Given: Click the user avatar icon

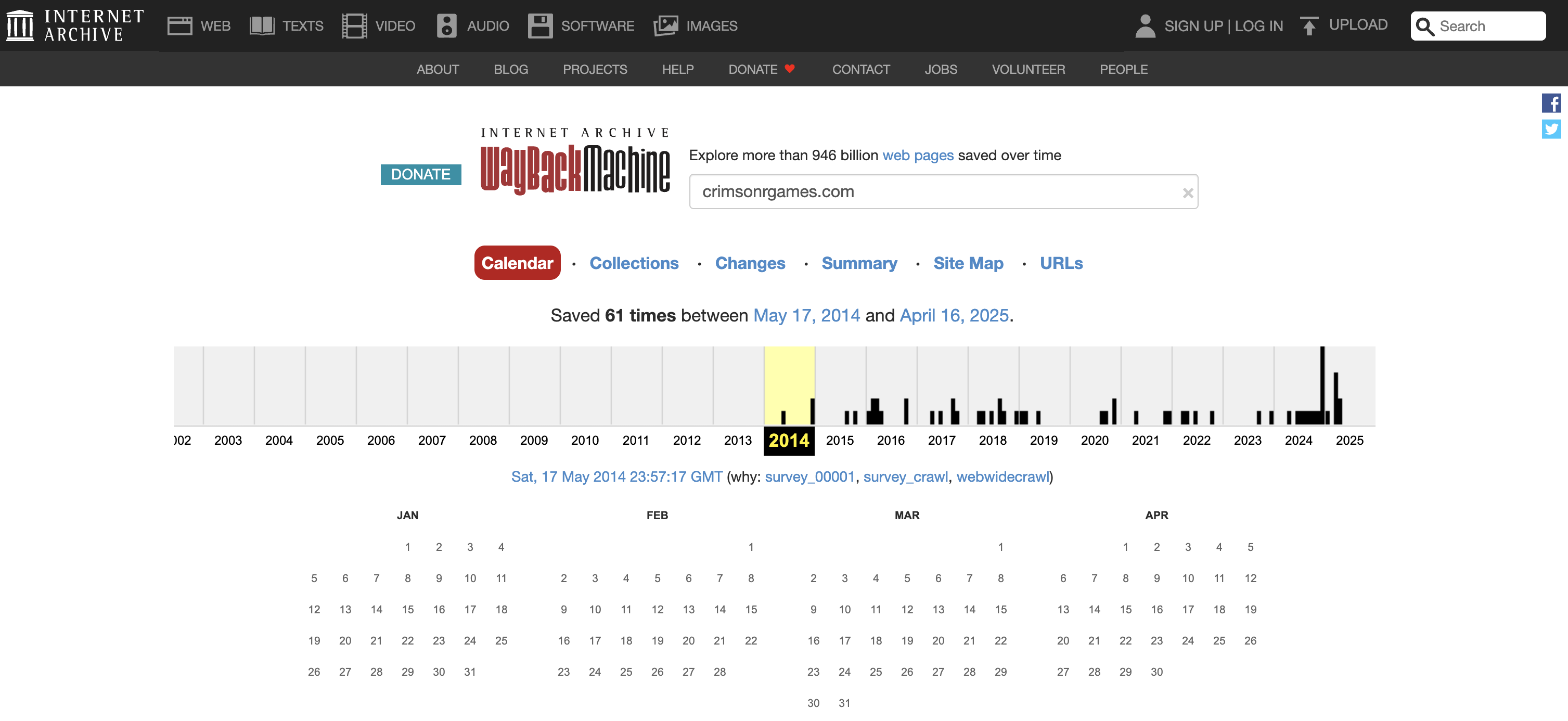Looking at the screenshot, I should pos(1145,25).
